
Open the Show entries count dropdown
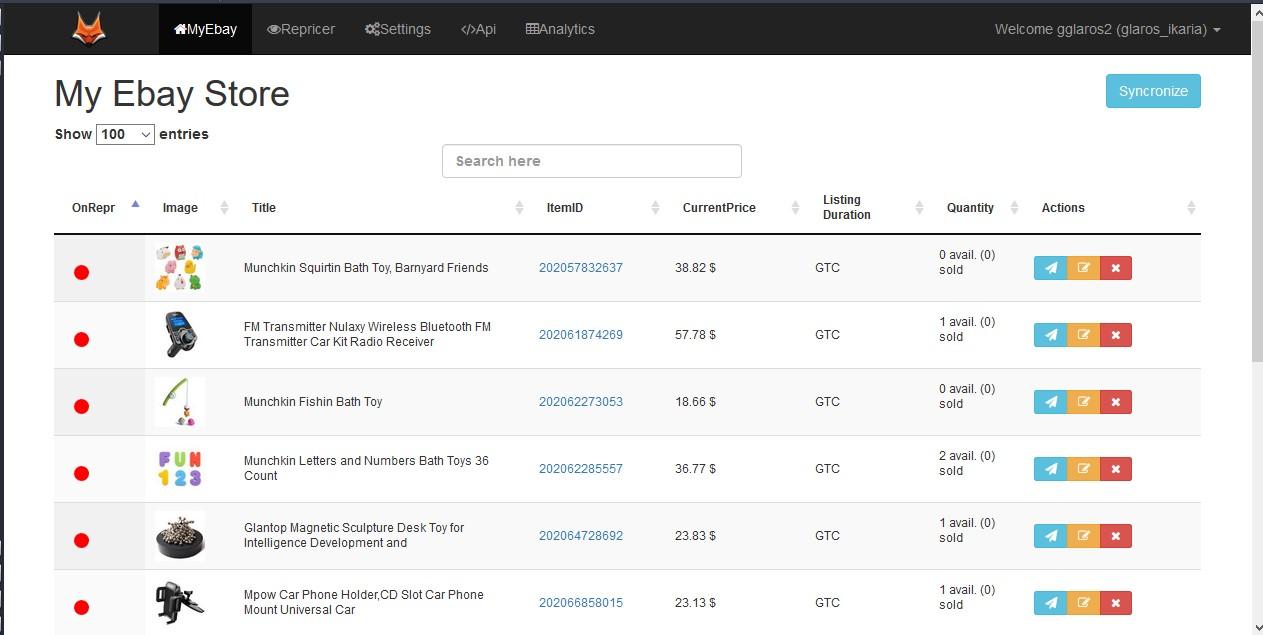tap(125, 134)
